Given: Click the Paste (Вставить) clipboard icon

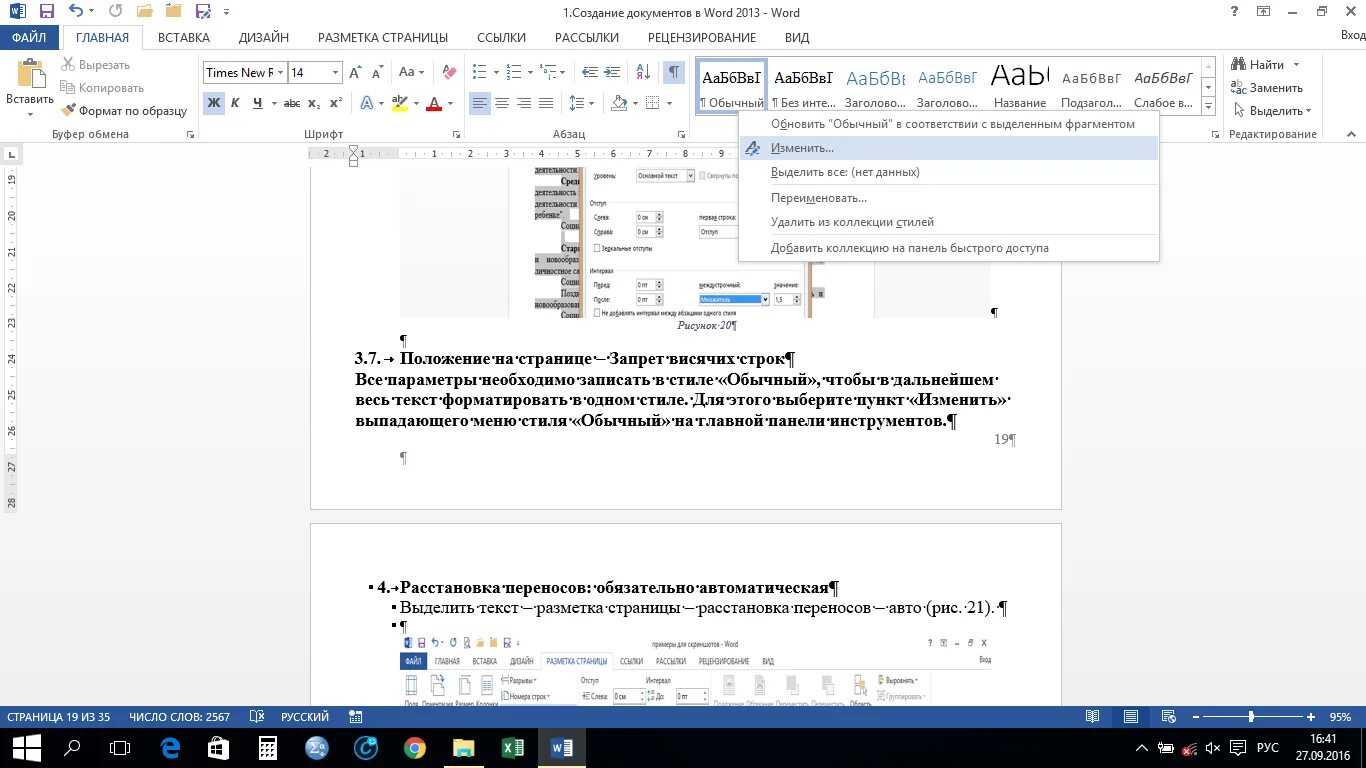Looking at the screenshot, I should pos(30,75).
